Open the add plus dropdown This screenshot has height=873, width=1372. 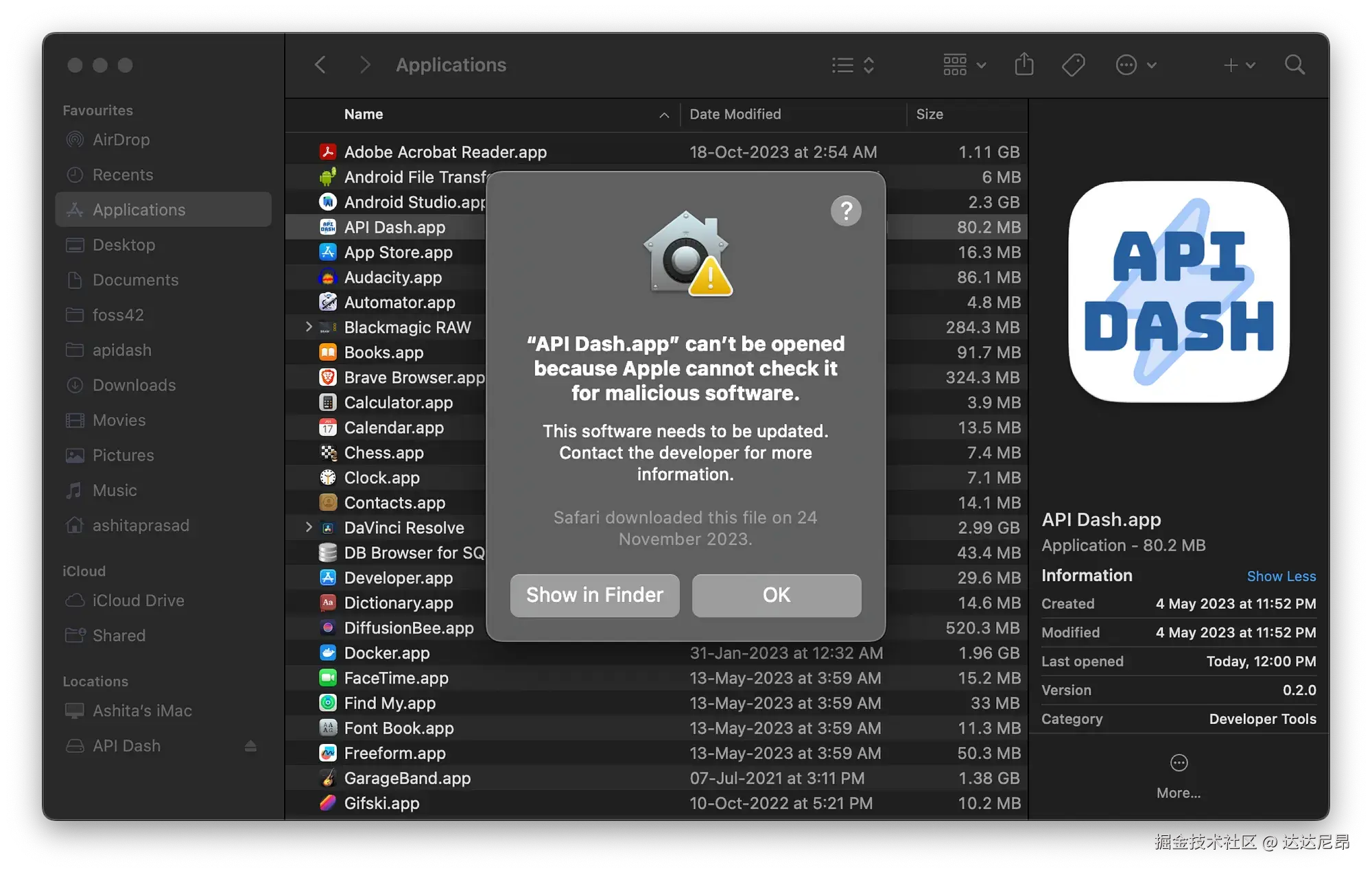1239,65
